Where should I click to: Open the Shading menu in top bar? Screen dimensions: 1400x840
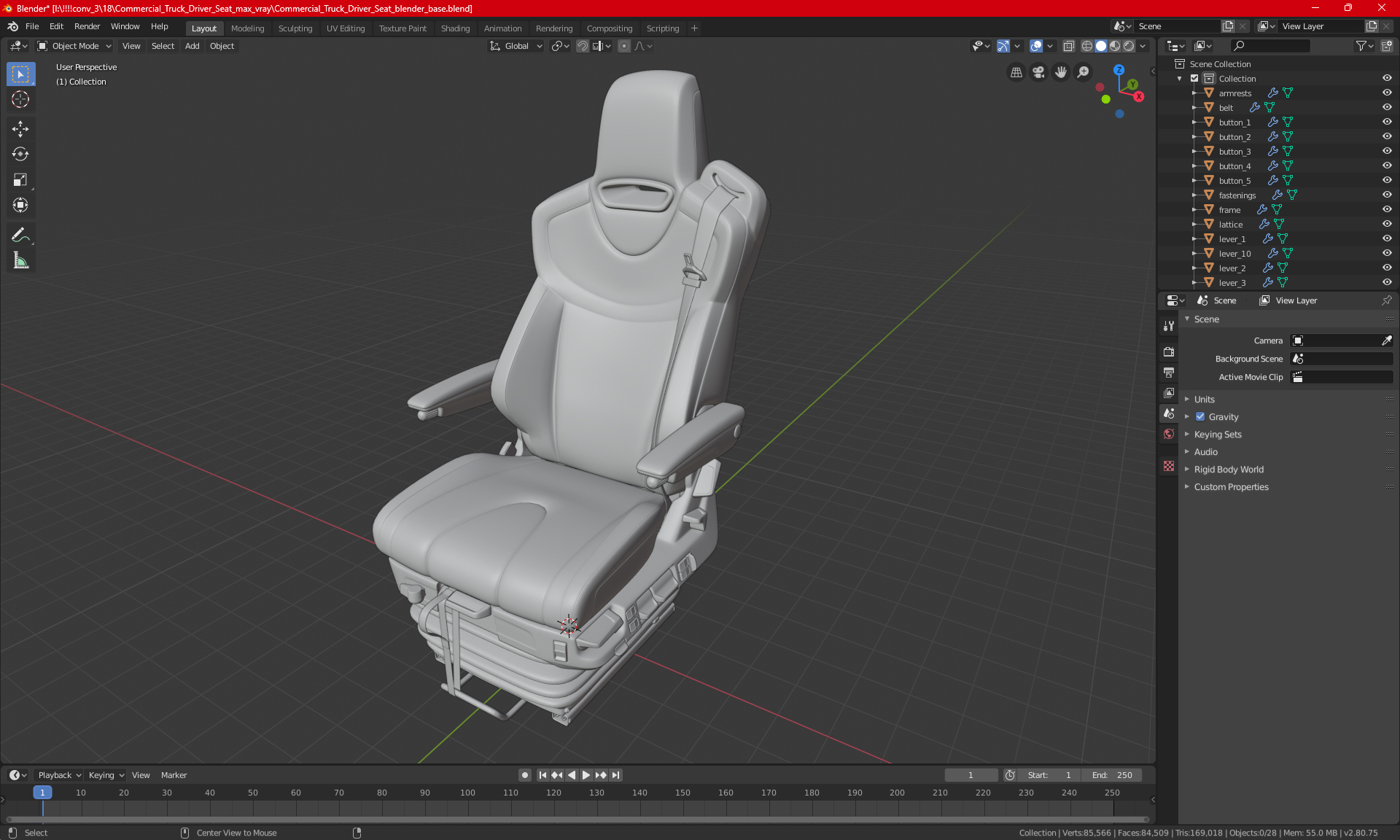pyautogui.click(x=455, y=27)
